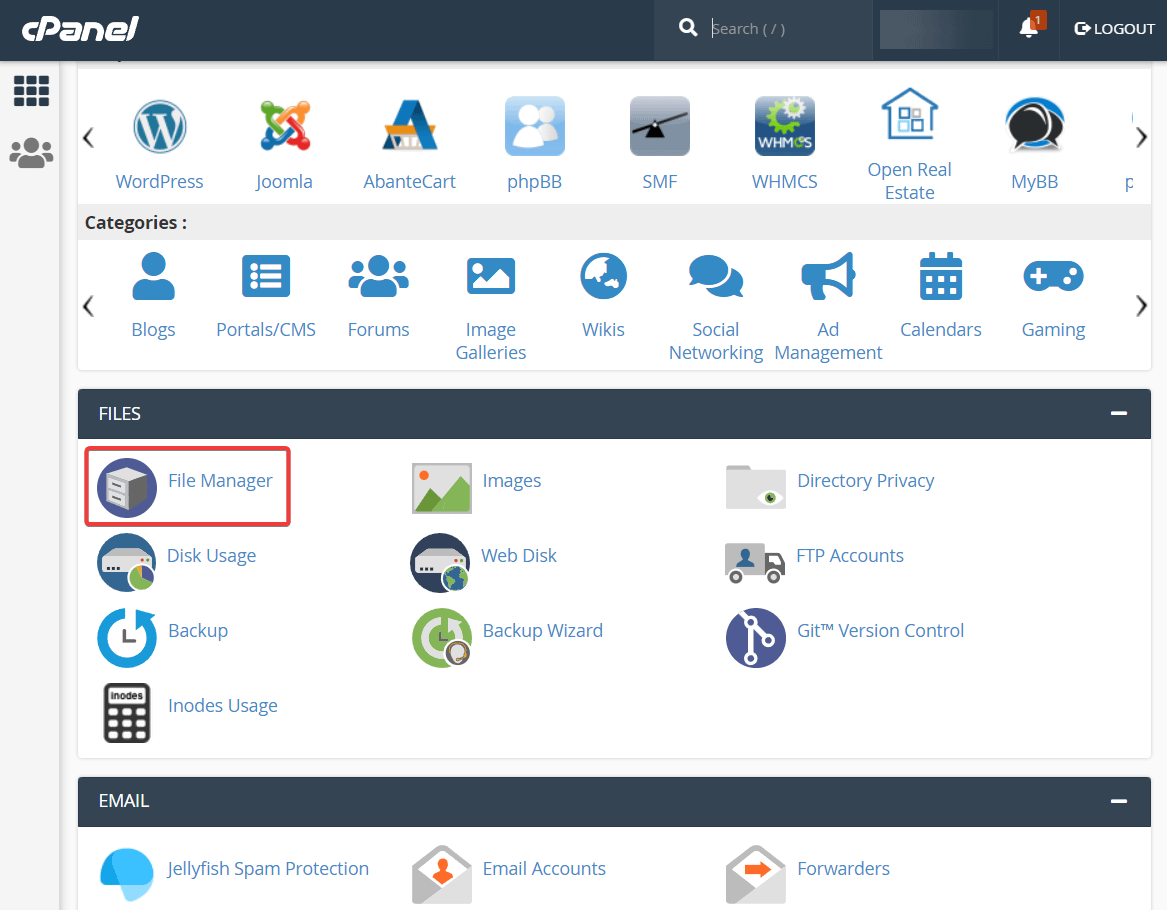Click the Search input field
Screen dimensions: 1167x910
(x=787, y=29)
